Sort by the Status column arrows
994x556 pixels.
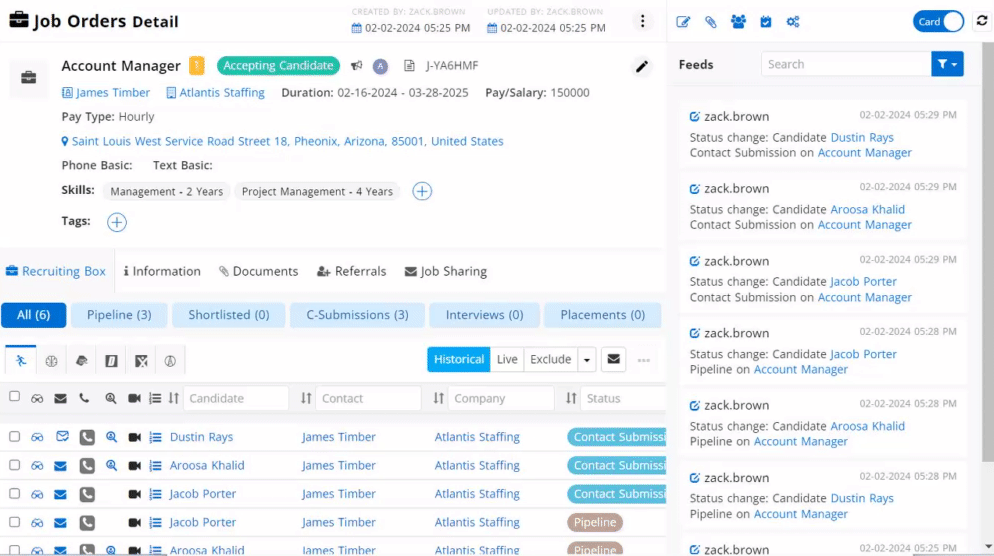[x=571, y=398]
